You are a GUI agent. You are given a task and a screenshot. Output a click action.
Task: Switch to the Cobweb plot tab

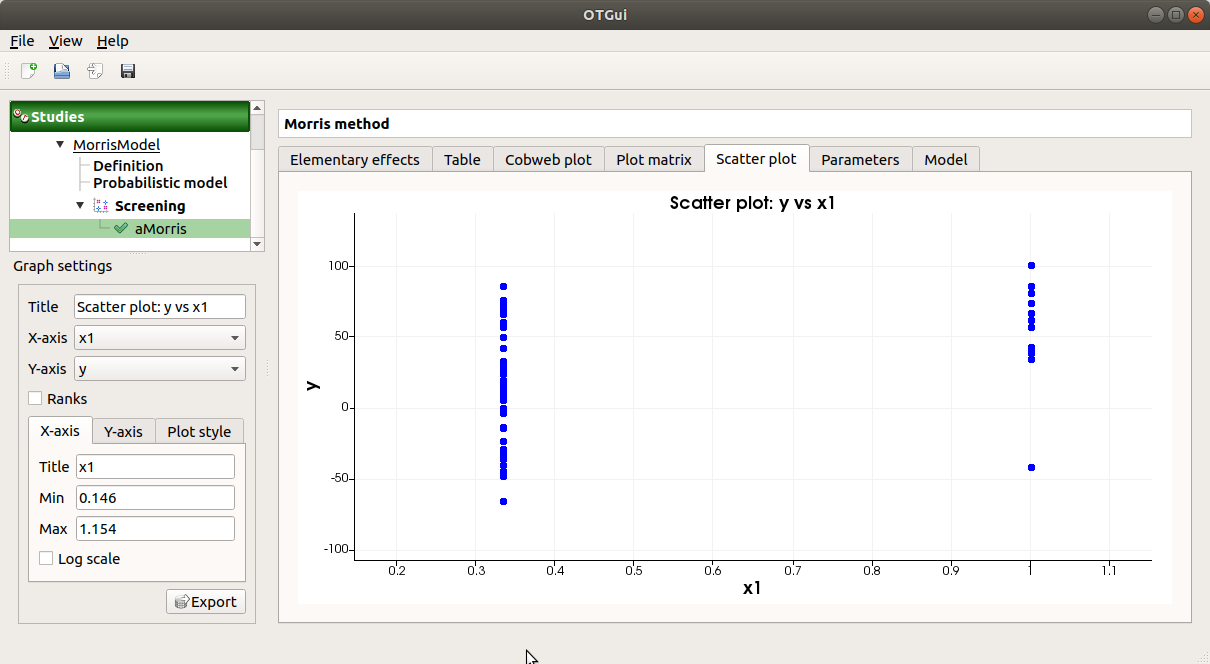[548, 160]
